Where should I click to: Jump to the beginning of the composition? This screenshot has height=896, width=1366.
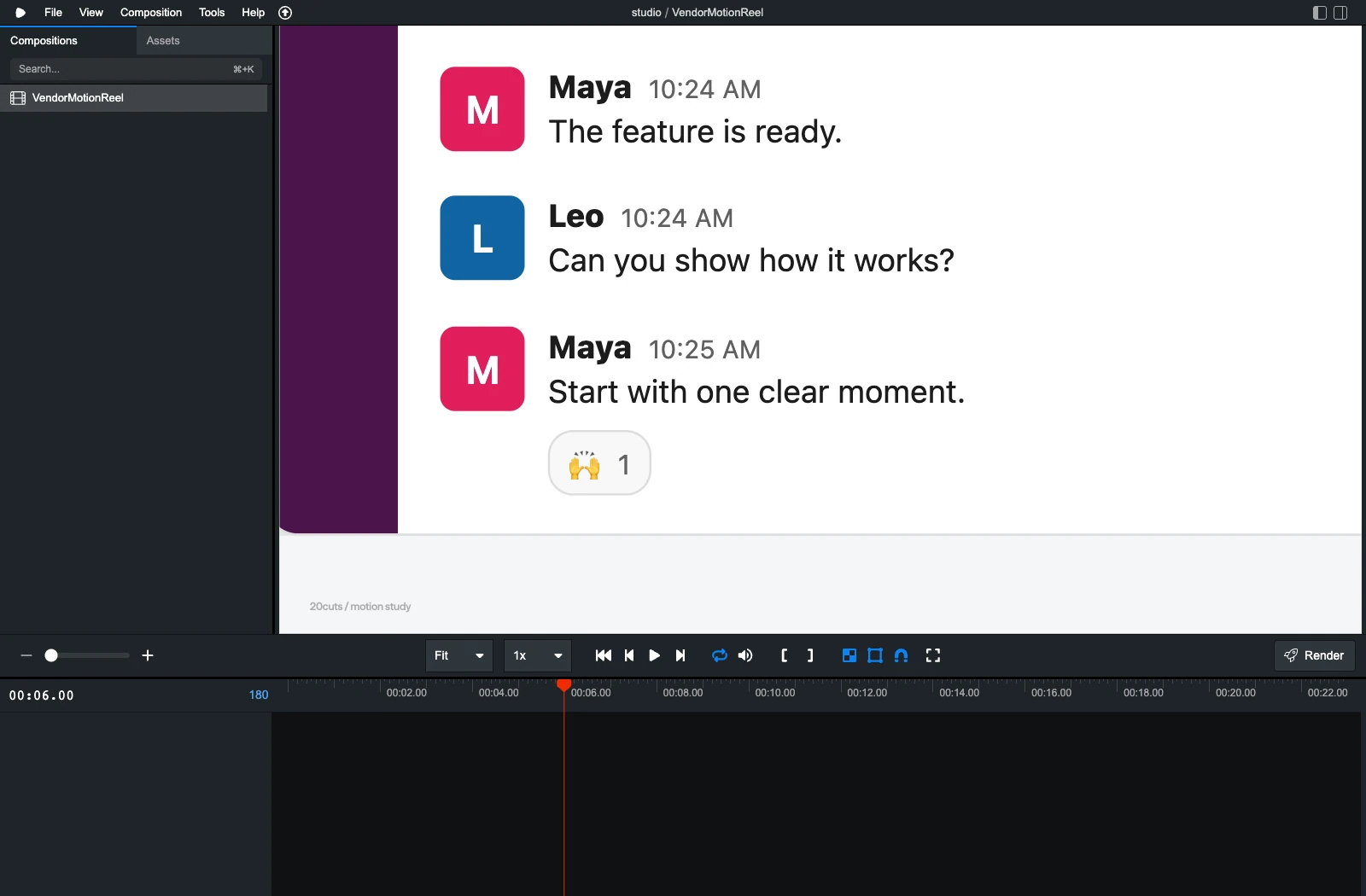[x=604, y=655]
